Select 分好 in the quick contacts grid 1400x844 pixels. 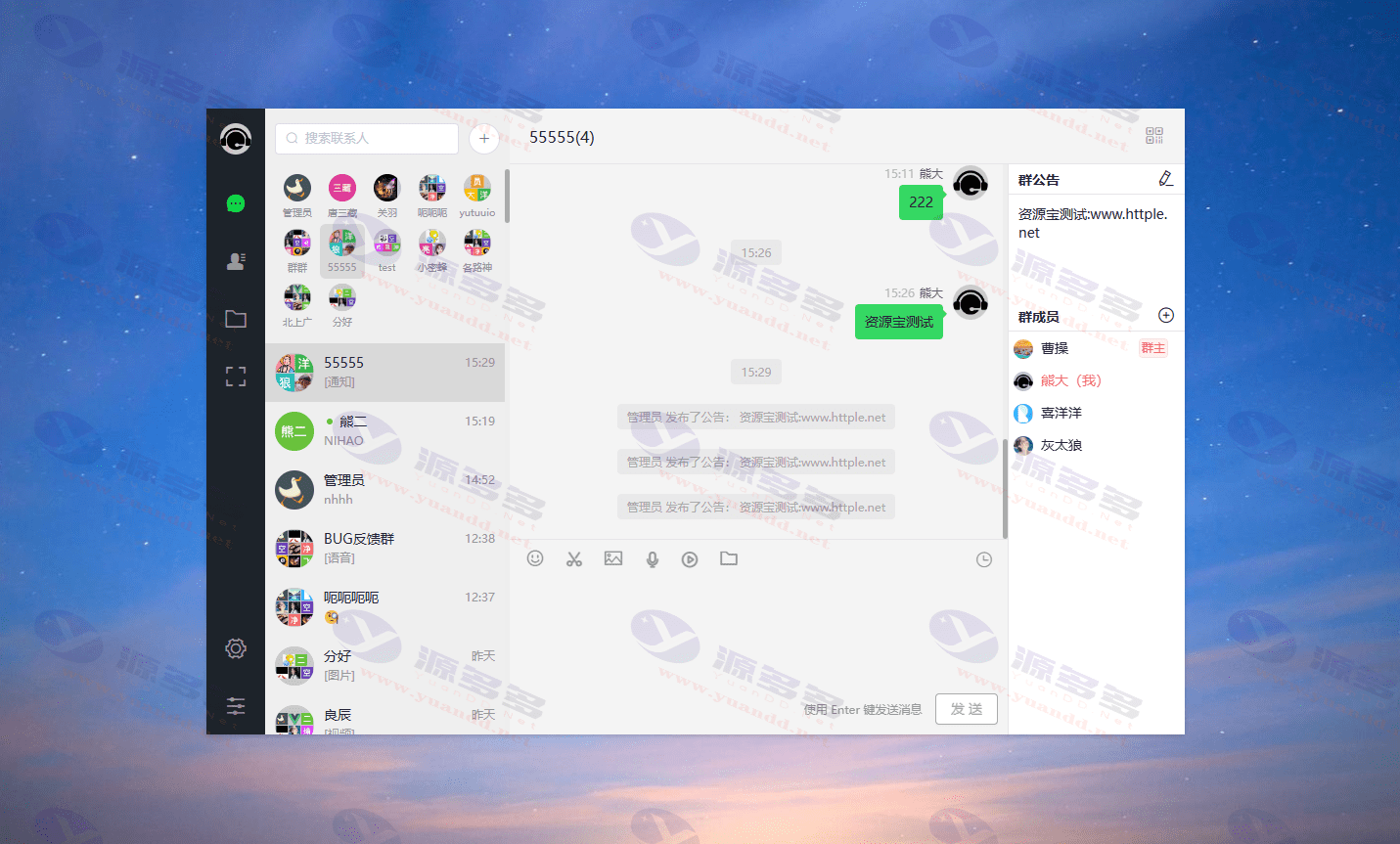coord(342,305)
